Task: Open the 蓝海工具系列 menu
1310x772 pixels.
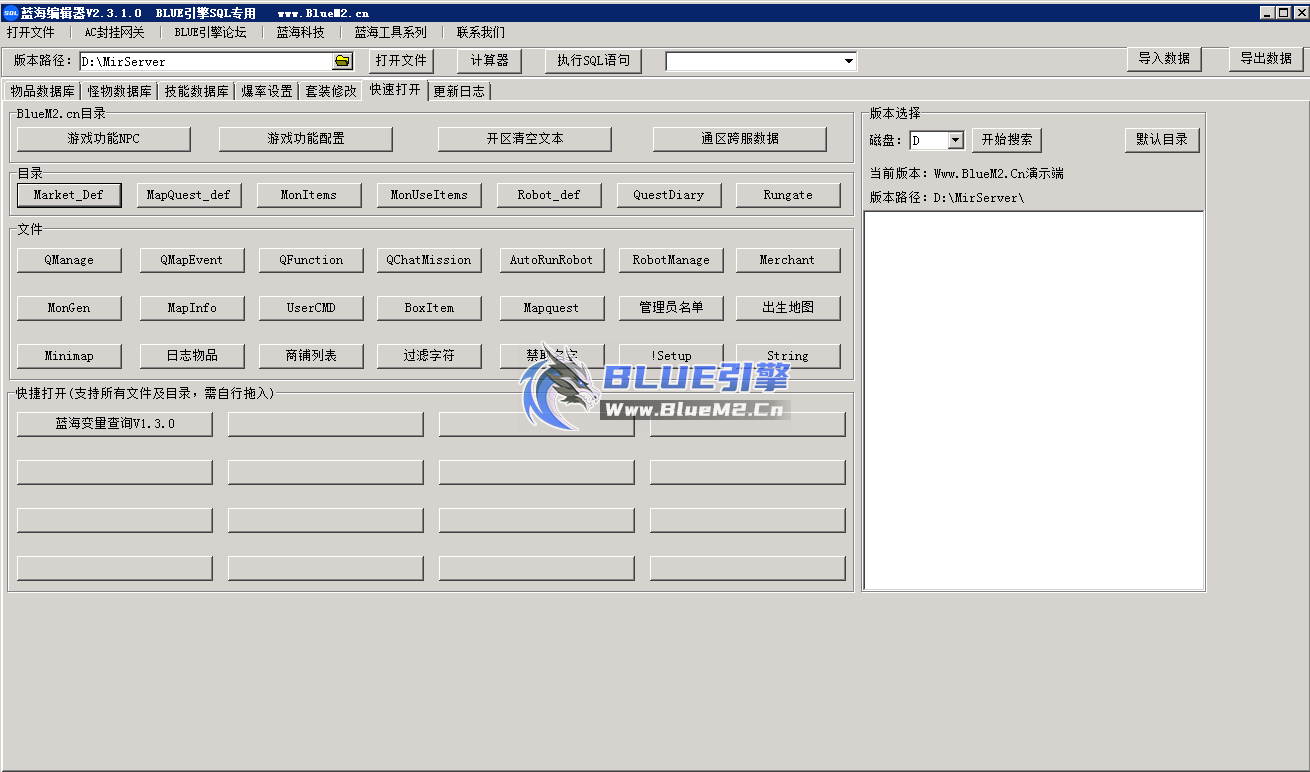Action: [x=390, y=32]
